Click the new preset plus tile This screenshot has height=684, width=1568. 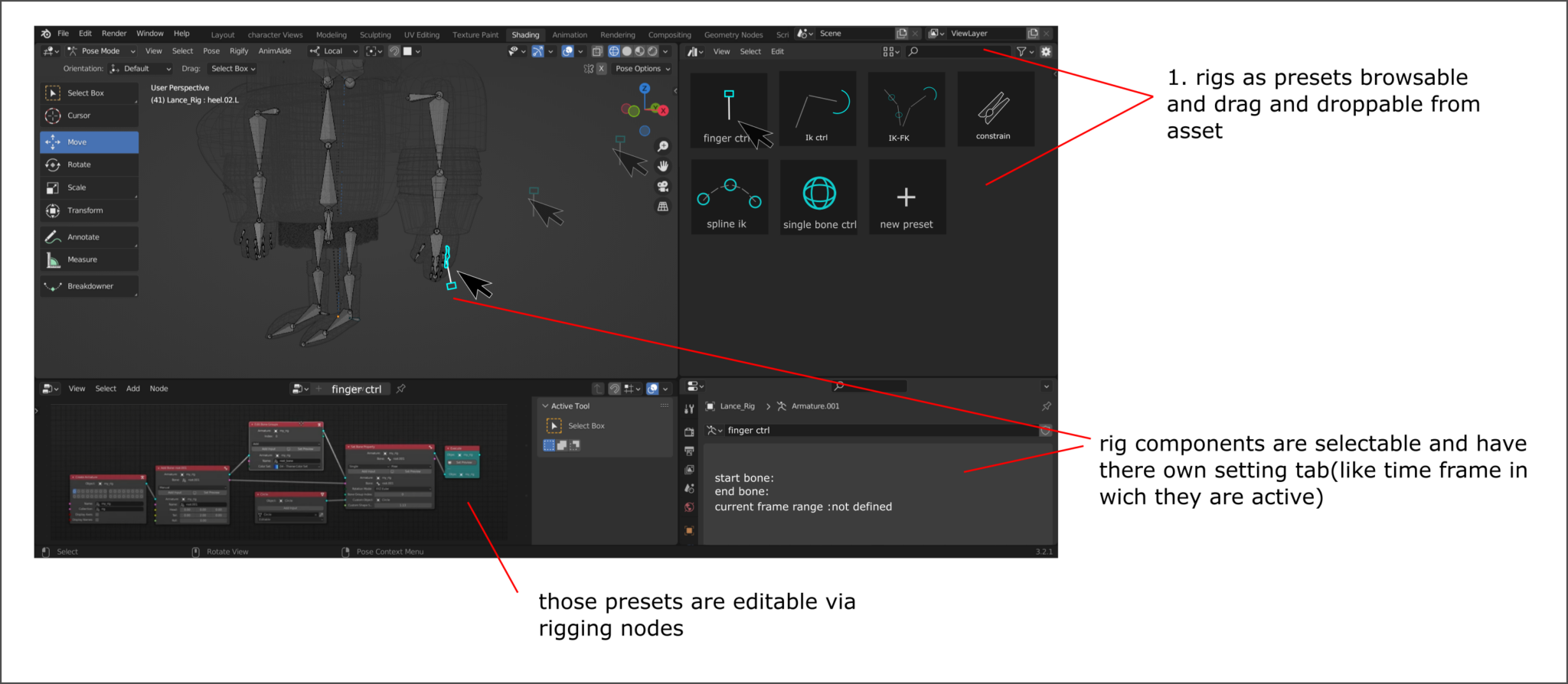click(x=907, y=197)
